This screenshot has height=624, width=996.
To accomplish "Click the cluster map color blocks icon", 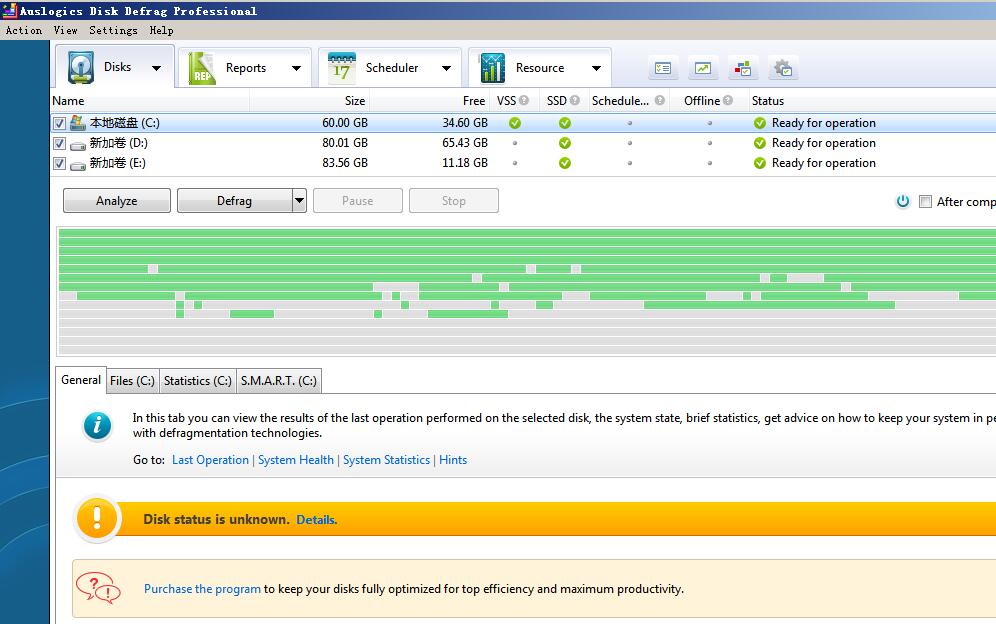I will pyautogui.click(x=743, y=68).
